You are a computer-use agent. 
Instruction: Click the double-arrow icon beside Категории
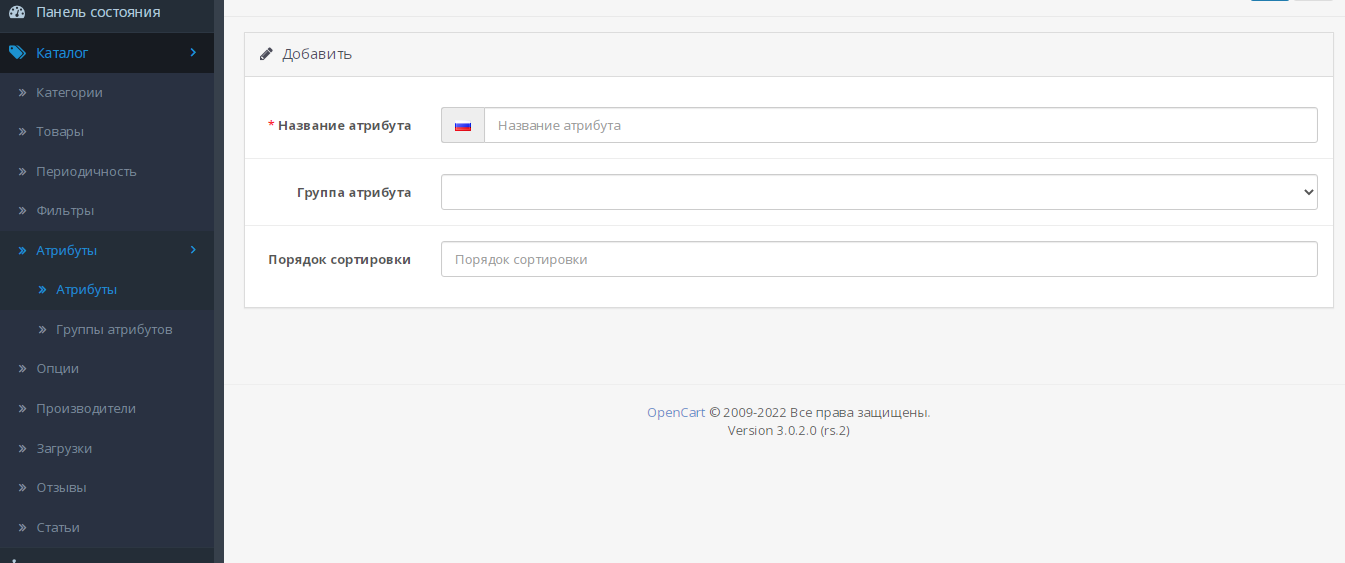click(23, 93)
